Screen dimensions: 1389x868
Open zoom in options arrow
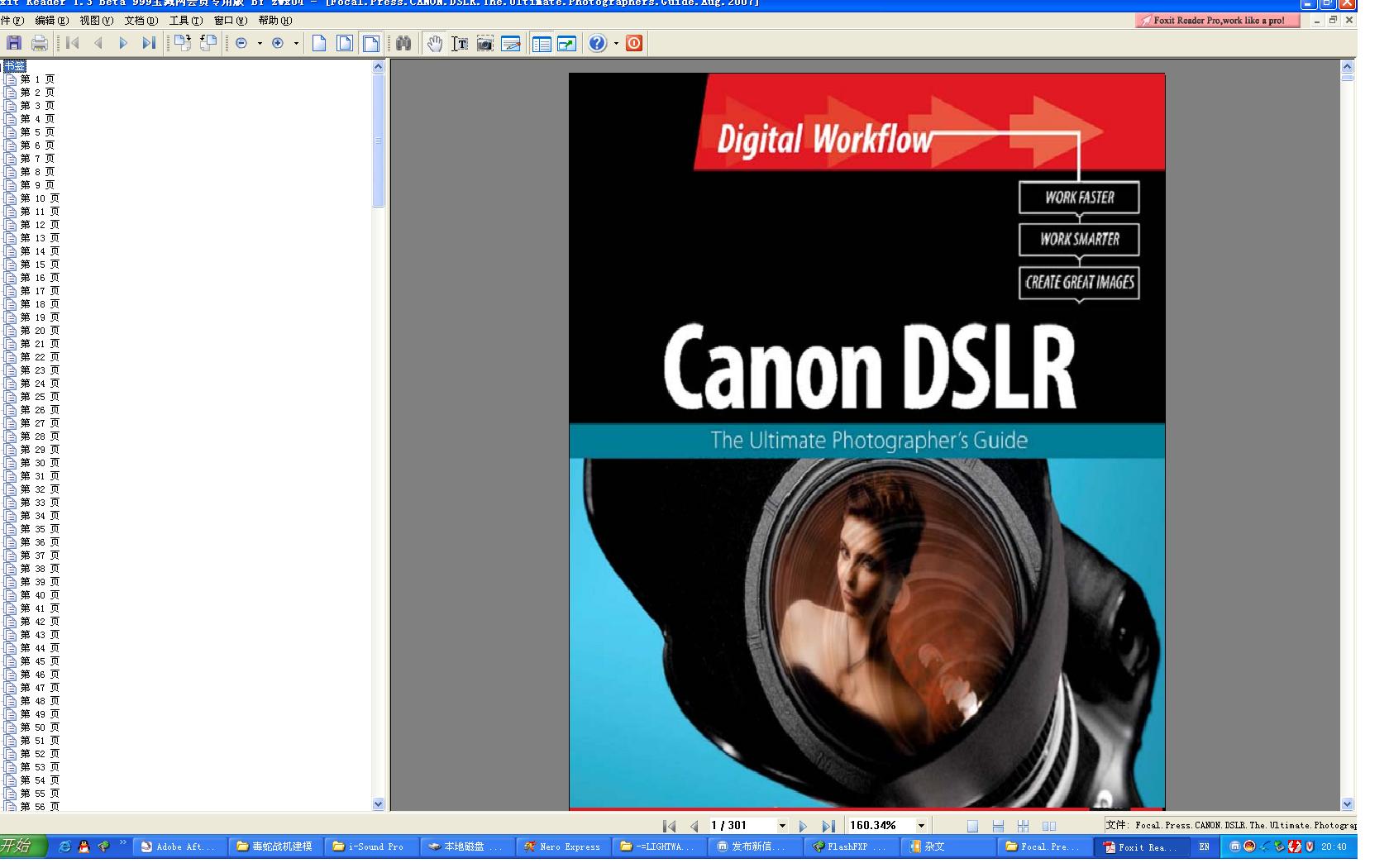click(296, 44)
